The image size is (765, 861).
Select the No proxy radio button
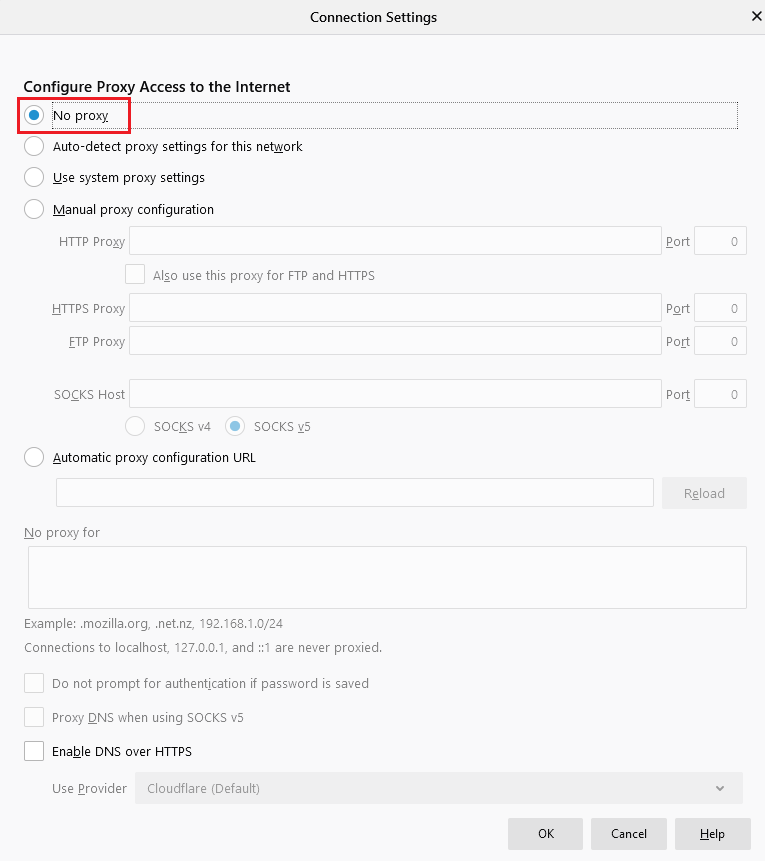click(34, 115)
